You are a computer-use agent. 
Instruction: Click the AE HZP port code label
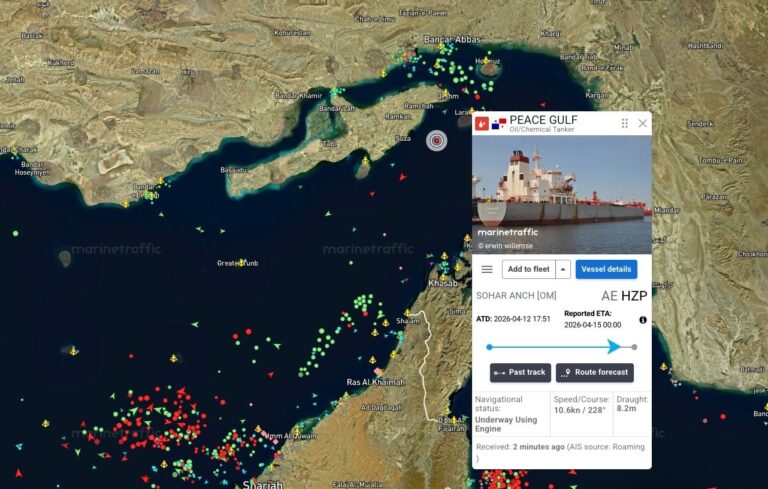pos(624,296)
